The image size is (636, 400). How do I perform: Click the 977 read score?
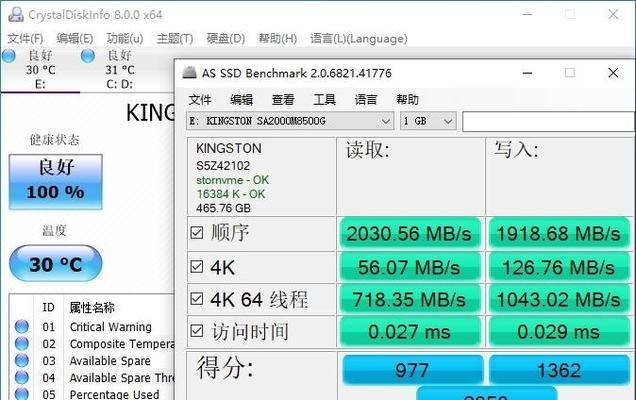(413, 370)
